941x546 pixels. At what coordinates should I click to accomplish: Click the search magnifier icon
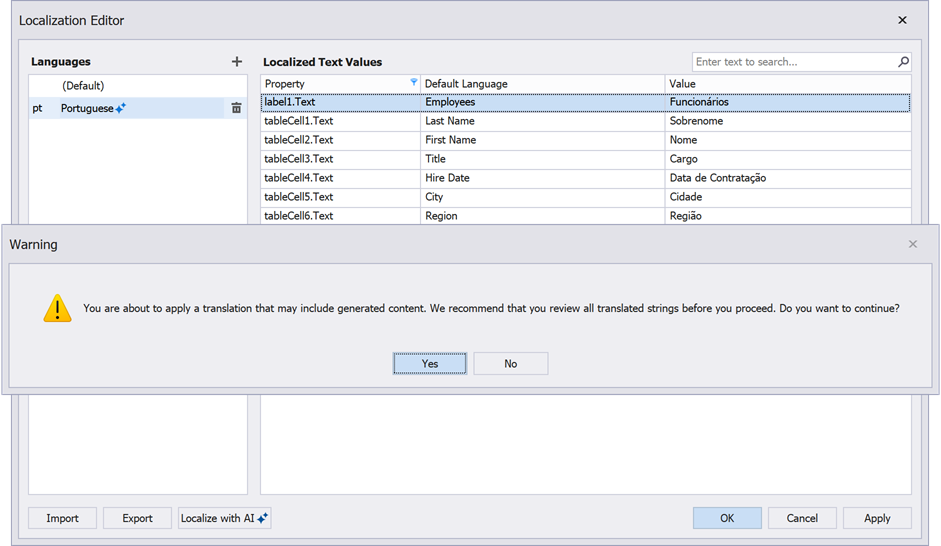click(x=903, y=62)
